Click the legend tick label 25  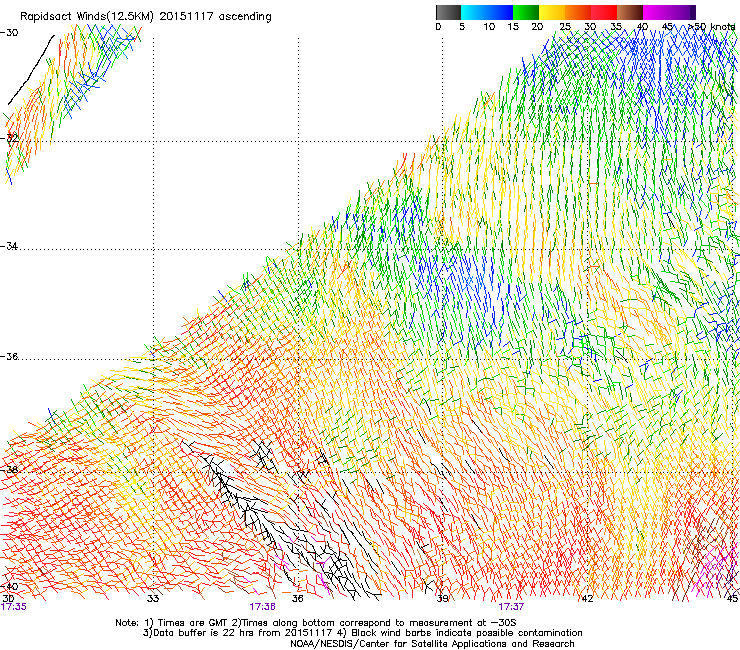pos(565,27)
